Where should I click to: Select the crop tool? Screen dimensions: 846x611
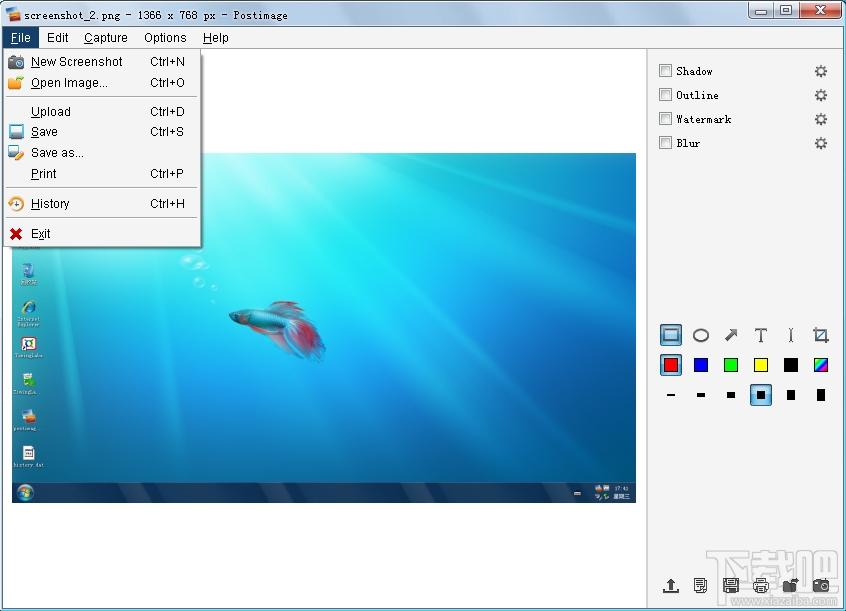pyautogui.click(x=821, y=335)
